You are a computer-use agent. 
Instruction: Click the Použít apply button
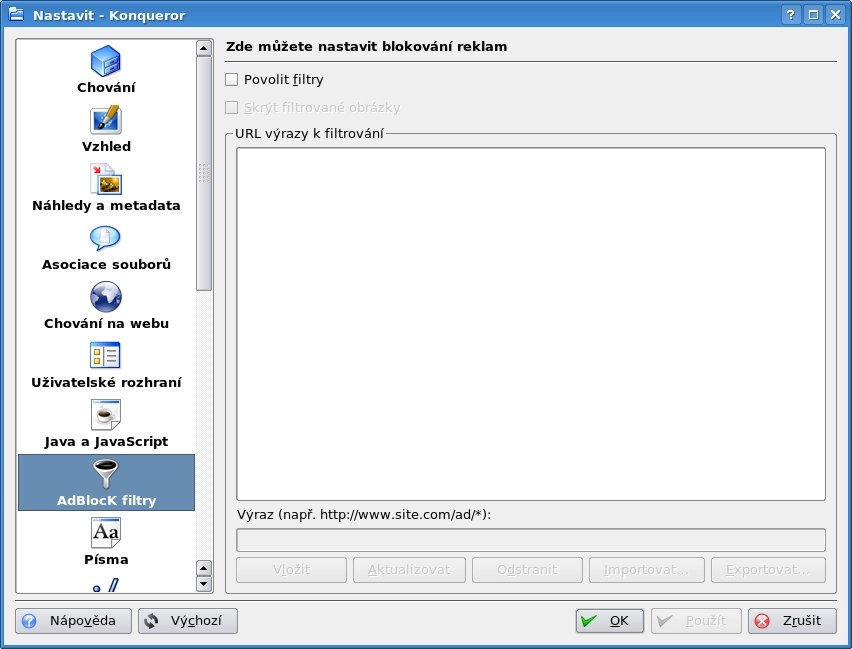pos(696,621)
